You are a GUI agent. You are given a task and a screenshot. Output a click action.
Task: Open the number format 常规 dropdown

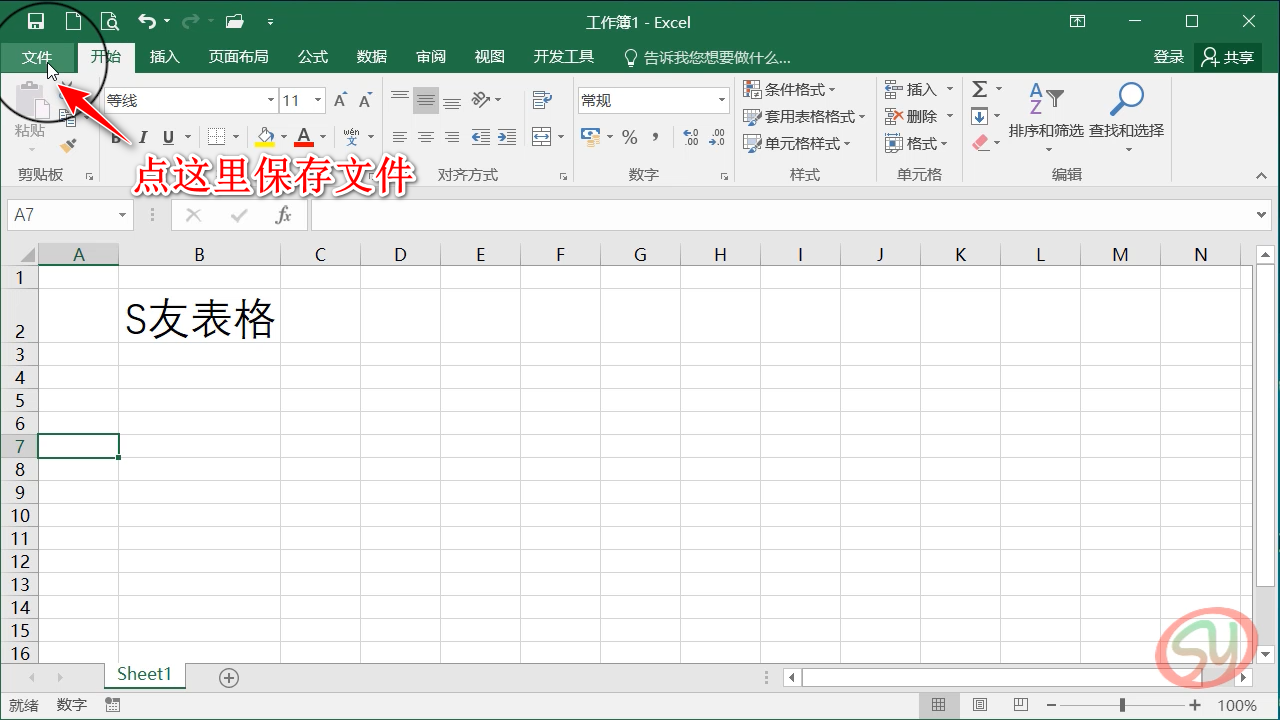(722, 100)
